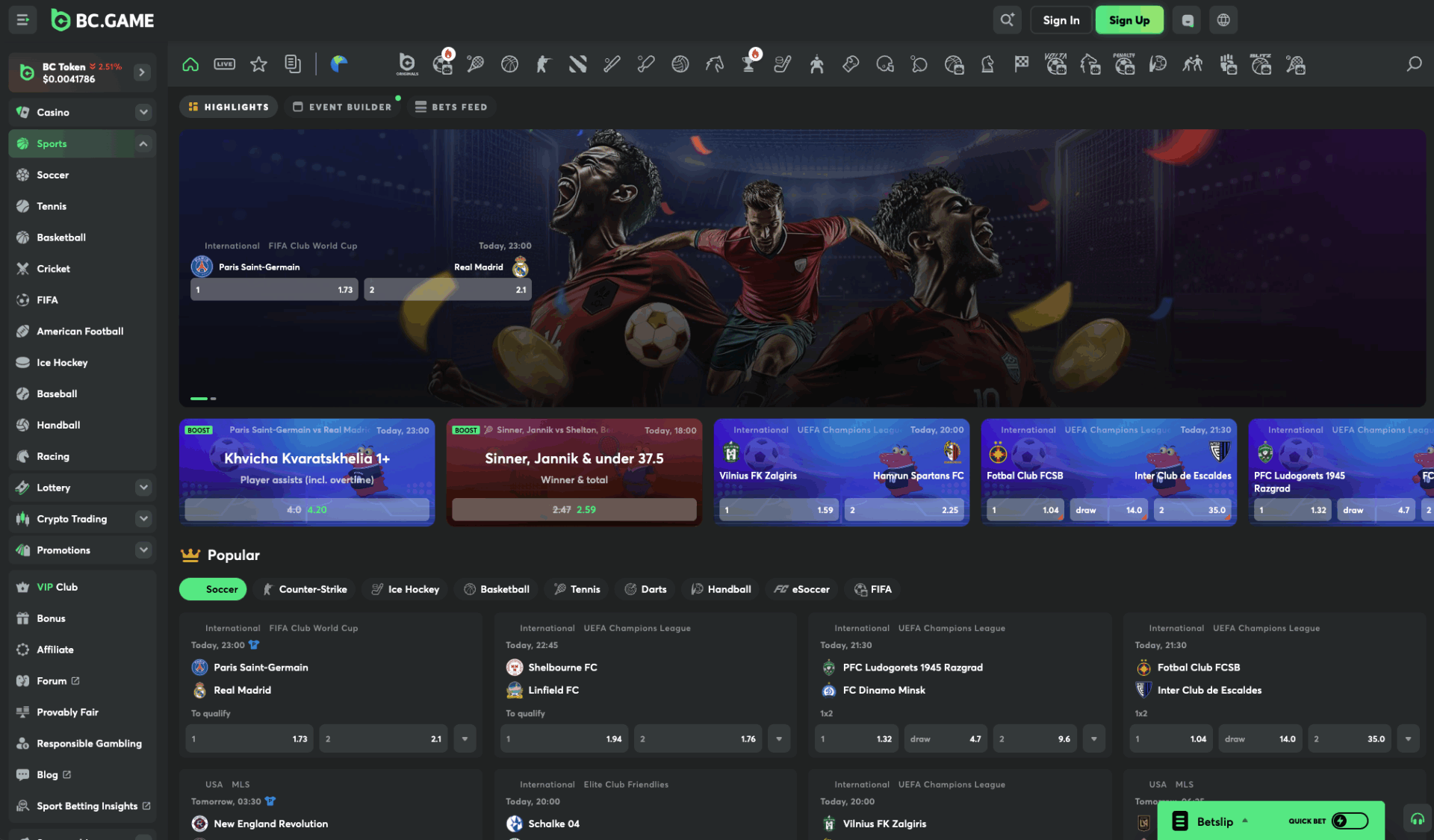
Task: Click the Sign In button
Action: pyautogui.click(x=1061, y=20)
